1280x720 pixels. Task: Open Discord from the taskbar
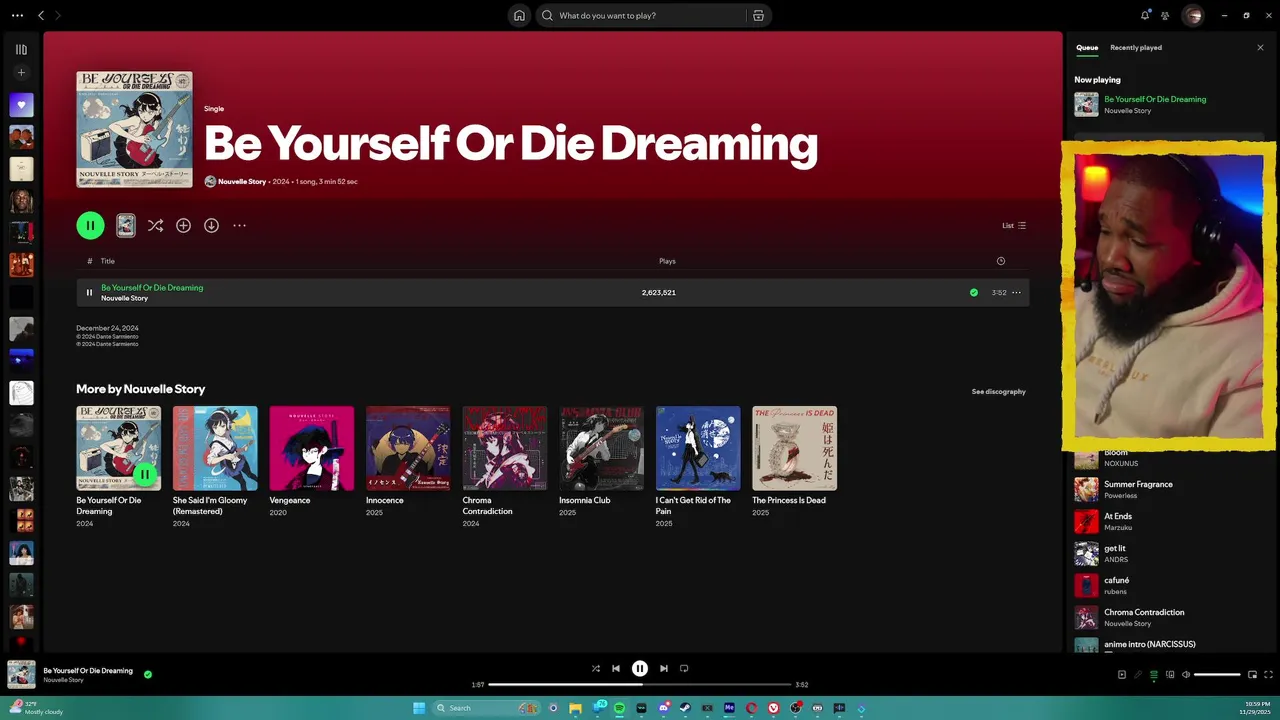(663, 708)
